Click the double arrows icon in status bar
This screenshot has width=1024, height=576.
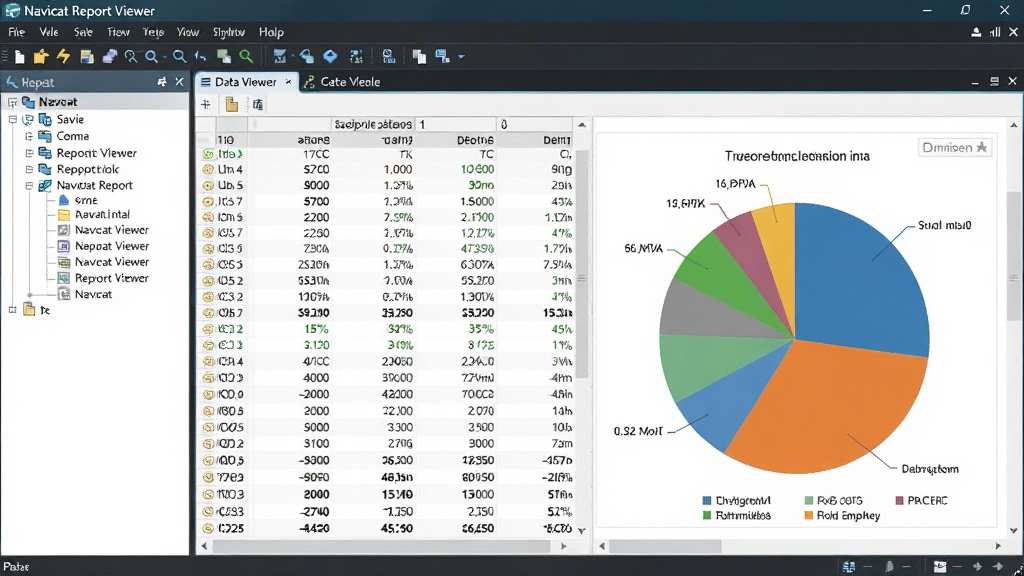(978, 566)
